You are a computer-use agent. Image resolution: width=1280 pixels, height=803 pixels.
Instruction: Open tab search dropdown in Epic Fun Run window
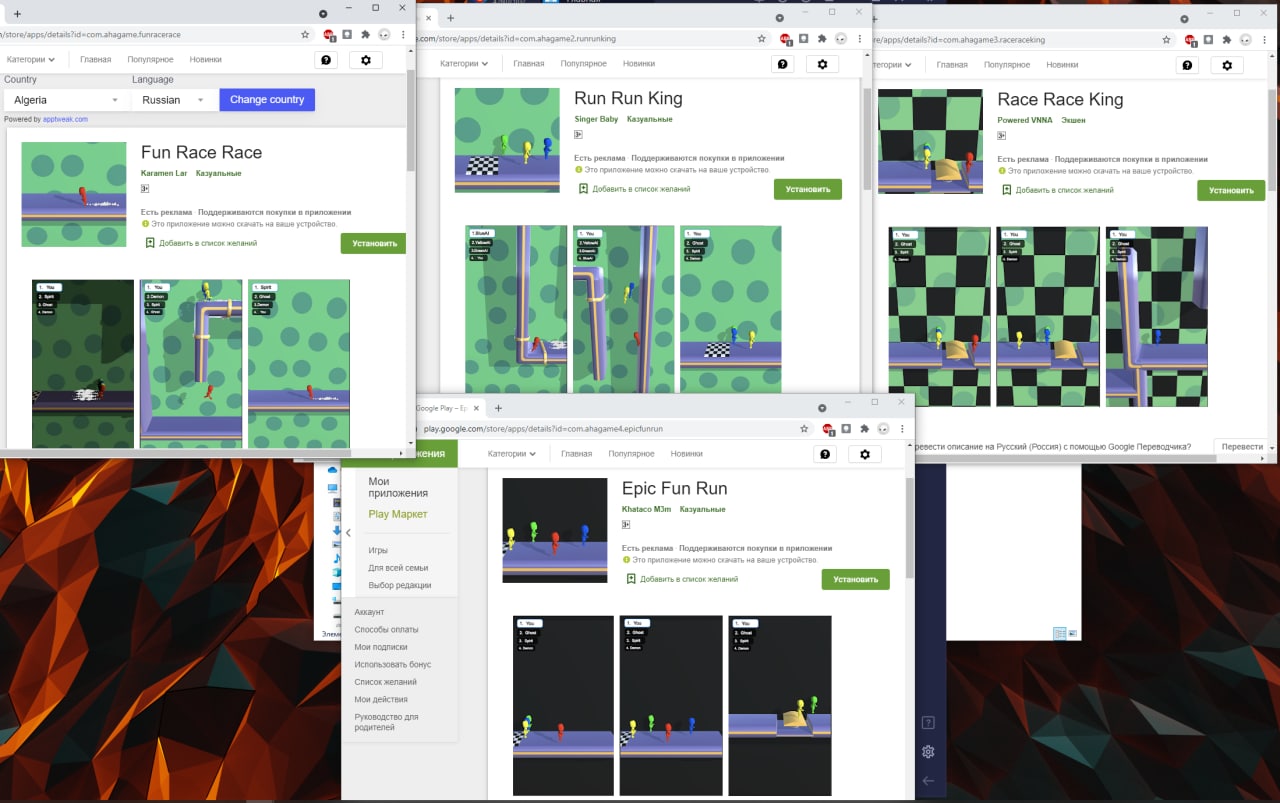pos(822,408)
